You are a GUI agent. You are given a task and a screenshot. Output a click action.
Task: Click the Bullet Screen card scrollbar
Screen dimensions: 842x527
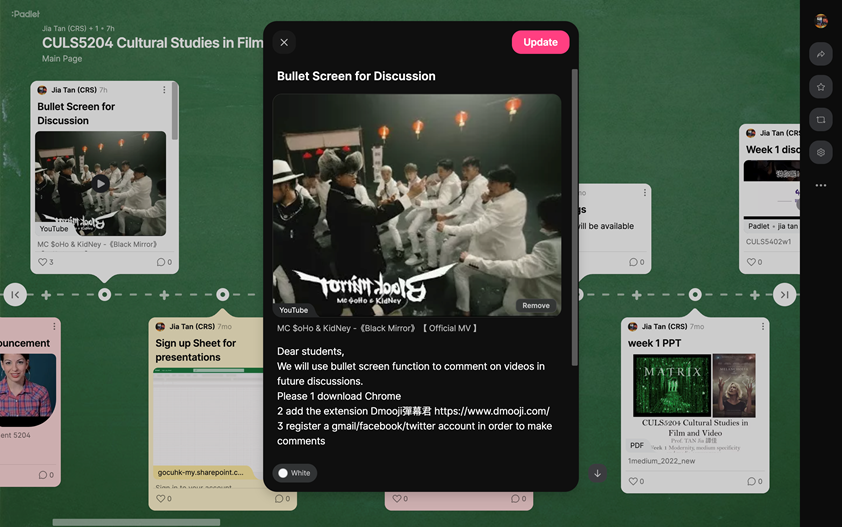[x=175, y=111]
